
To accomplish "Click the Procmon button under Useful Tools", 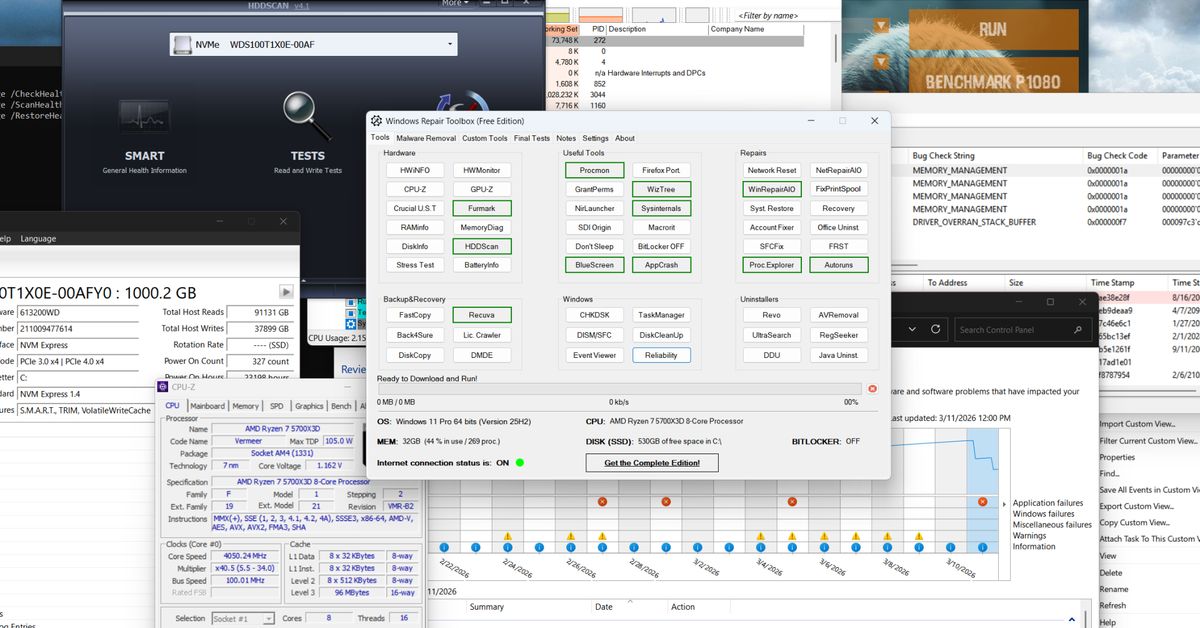I will 594,170.
